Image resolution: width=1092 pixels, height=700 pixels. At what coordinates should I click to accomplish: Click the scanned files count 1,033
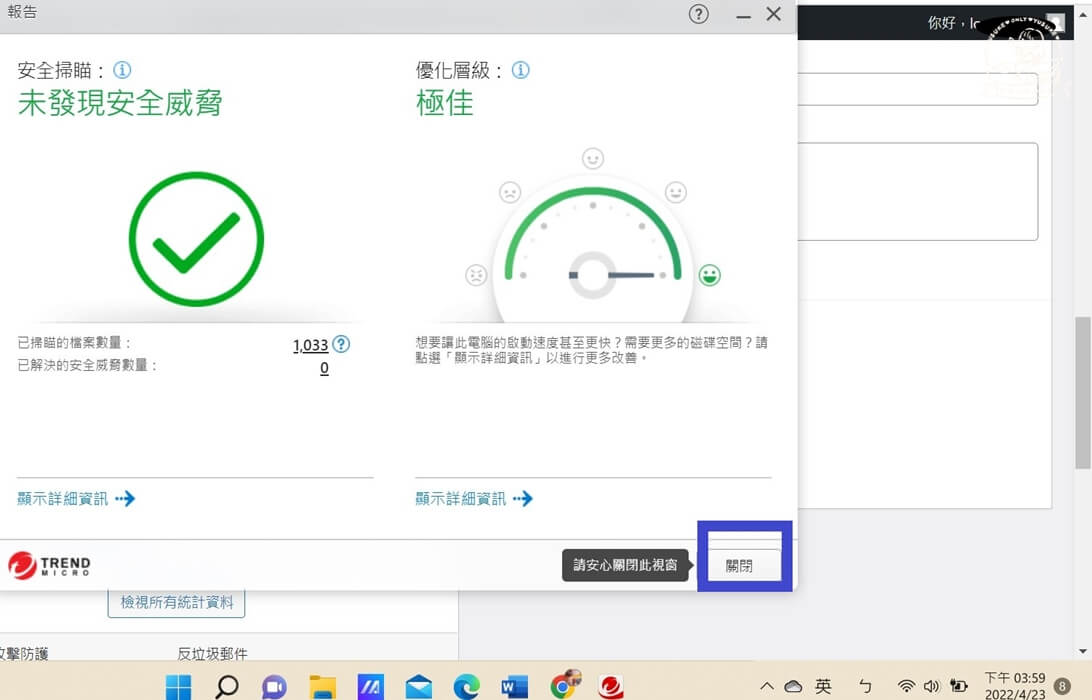coord(310,345)
